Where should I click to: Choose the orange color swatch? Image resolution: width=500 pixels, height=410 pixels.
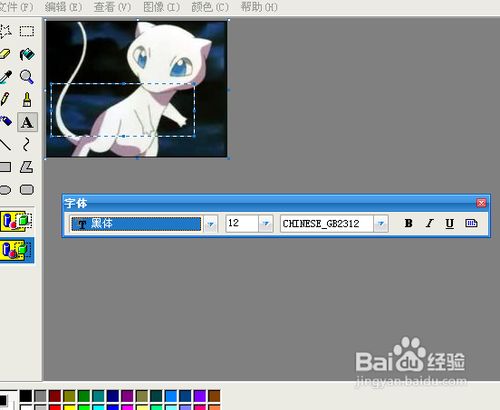(x=214, y=407)
